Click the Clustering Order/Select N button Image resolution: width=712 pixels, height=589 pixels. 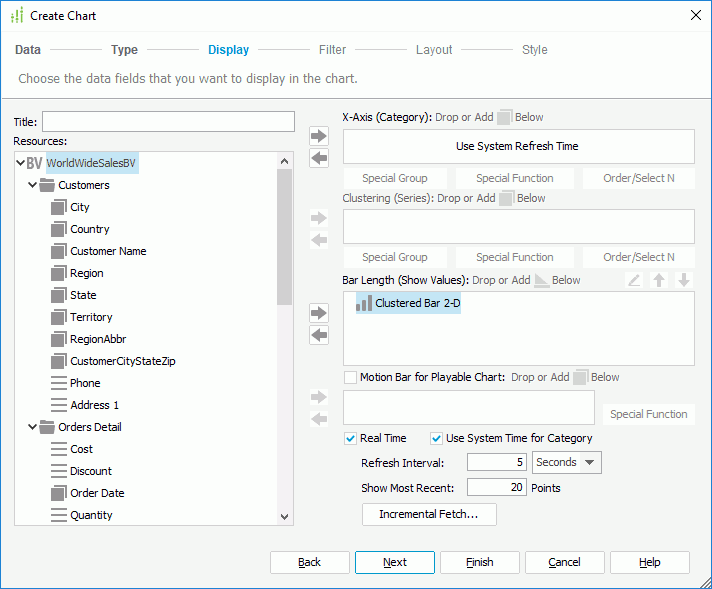click(x=639, y=257)
